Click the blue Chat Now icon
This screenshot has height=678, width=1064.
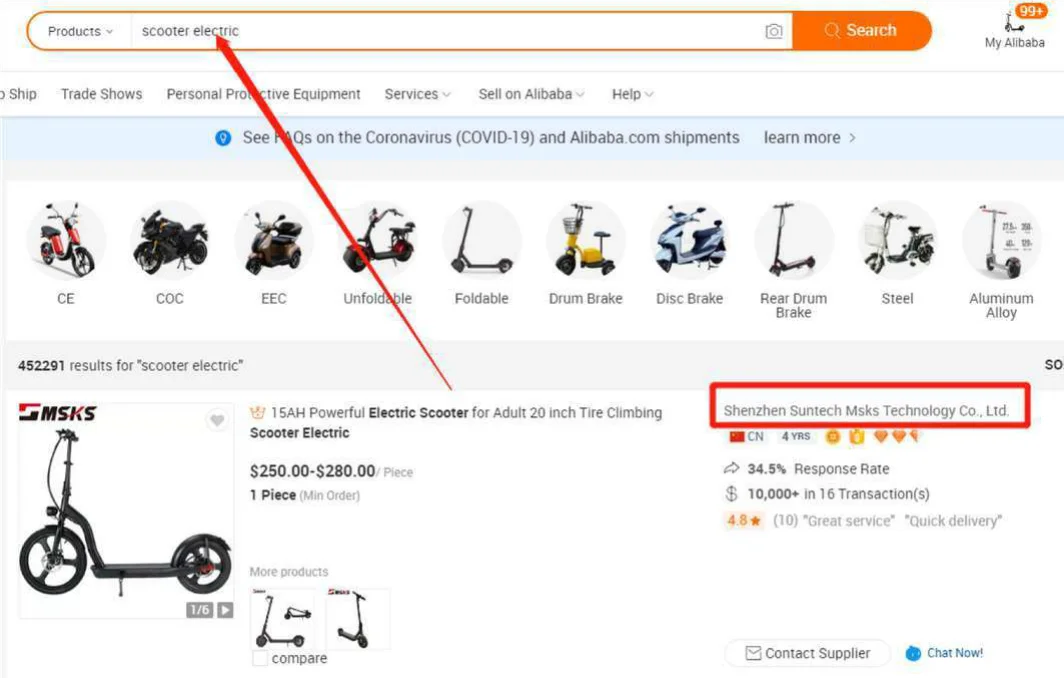(913, 653)
